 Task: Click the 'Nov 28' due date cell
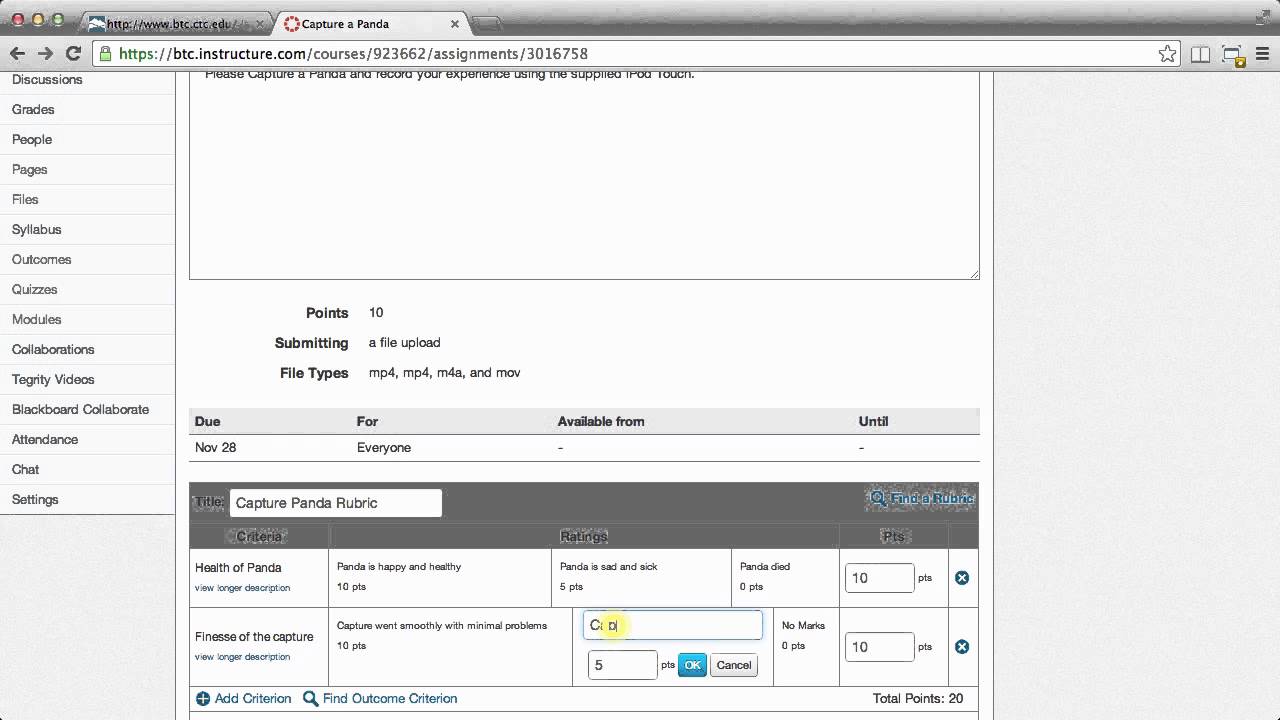click(x=215, y=448)
